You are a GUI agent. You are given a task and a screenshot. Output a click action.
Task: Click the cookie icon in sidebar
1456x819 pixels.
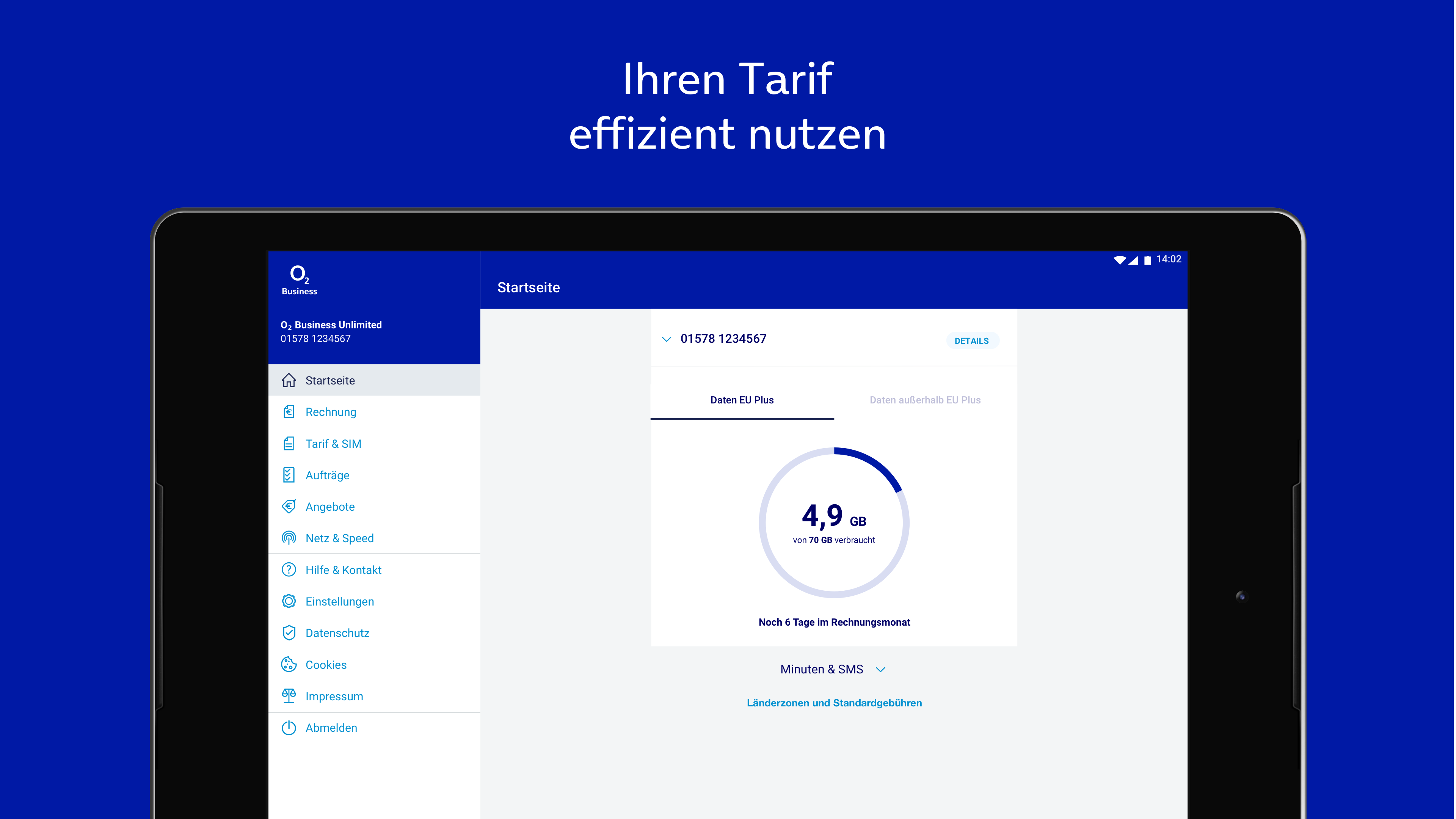click(289, 665)
